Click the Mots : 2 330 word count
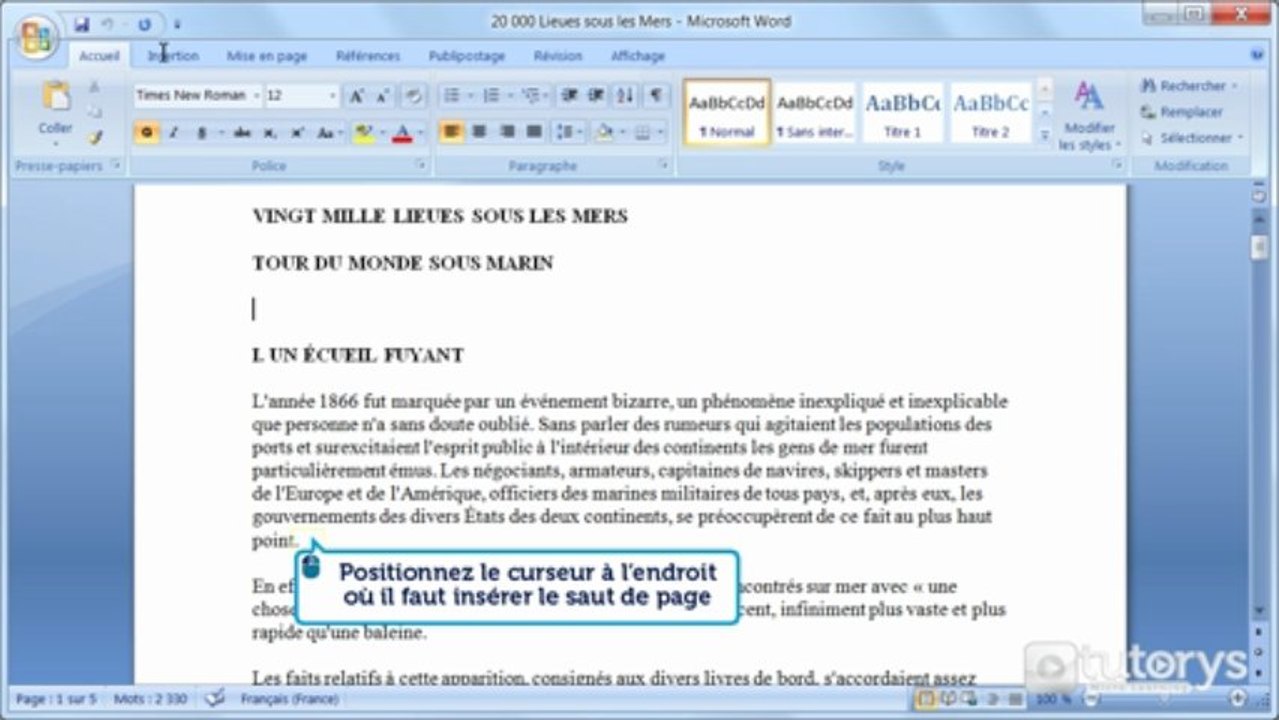Viewport: 1279px width, 720px height. coord(148,698)
